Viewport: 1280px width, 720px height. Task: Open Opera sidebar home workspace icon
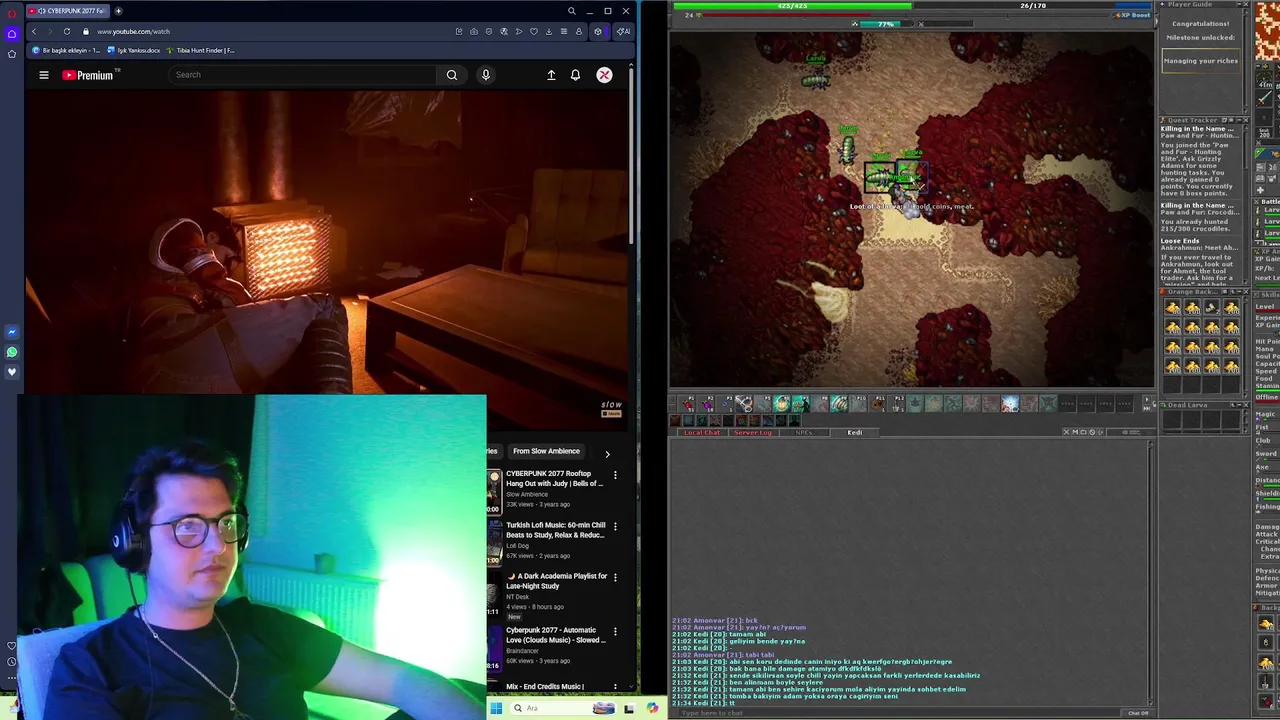coord(12,33)
